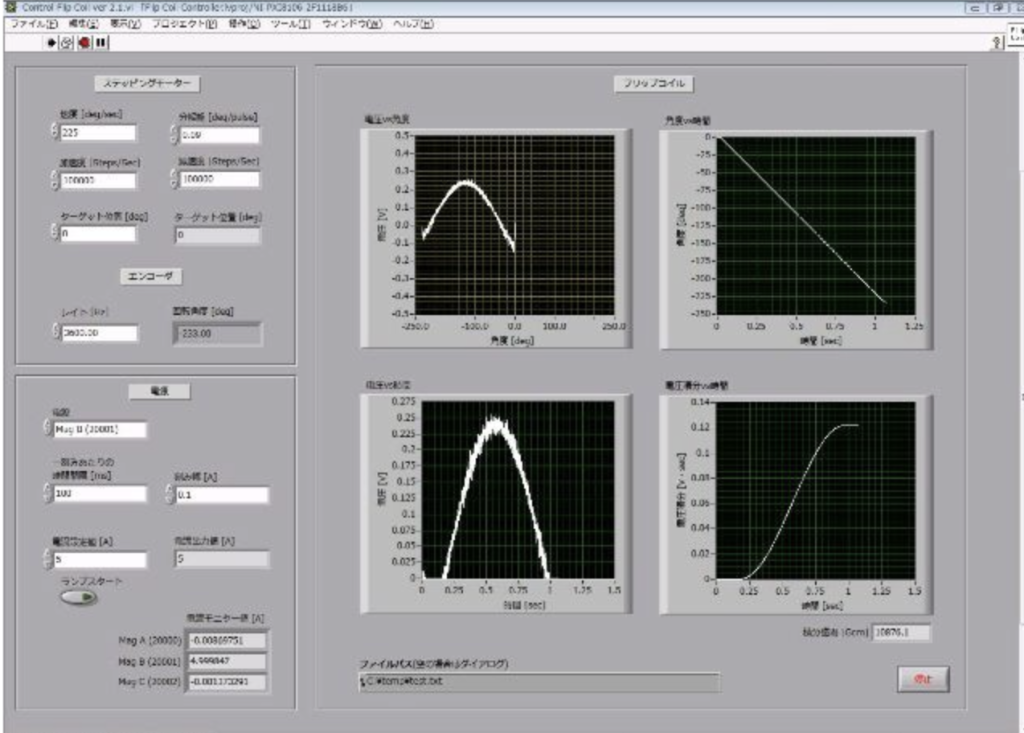The width and height of the screenshot is (1024, 733).
Task: Click the ターゲット位置 [deg] input field
Action: coord(98,233)
